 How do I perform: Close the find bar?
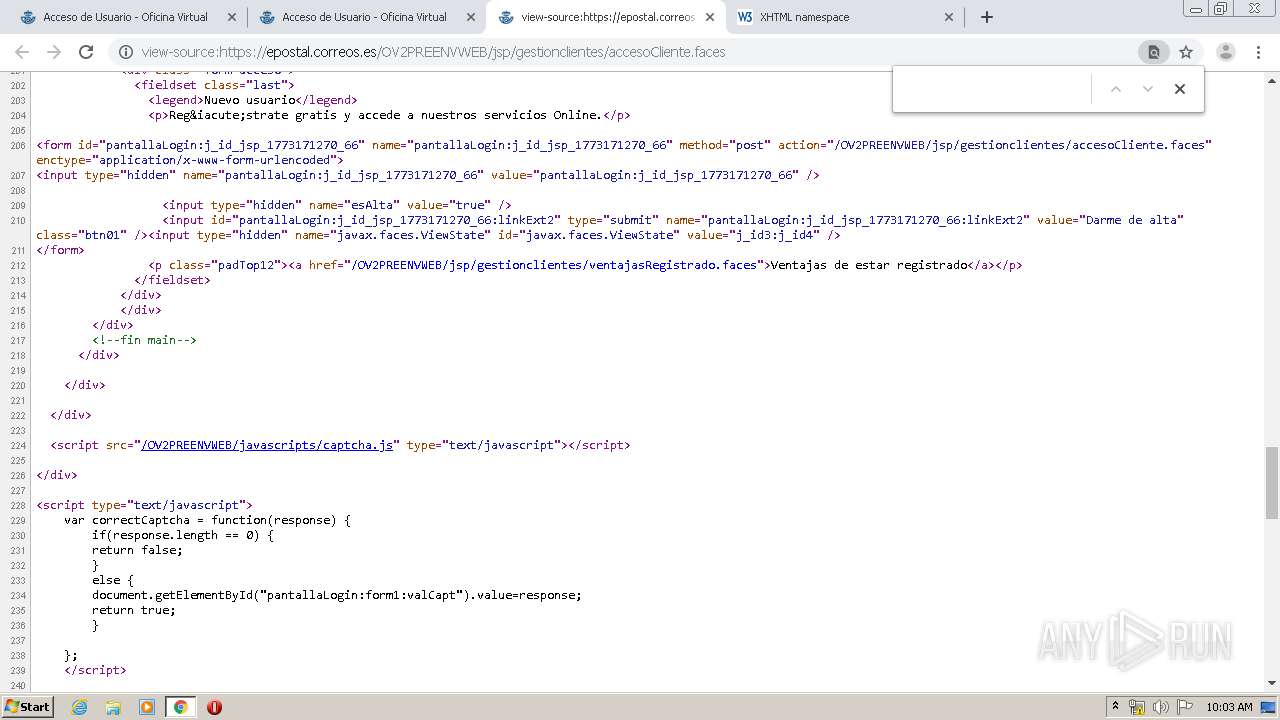[1180, 89]
